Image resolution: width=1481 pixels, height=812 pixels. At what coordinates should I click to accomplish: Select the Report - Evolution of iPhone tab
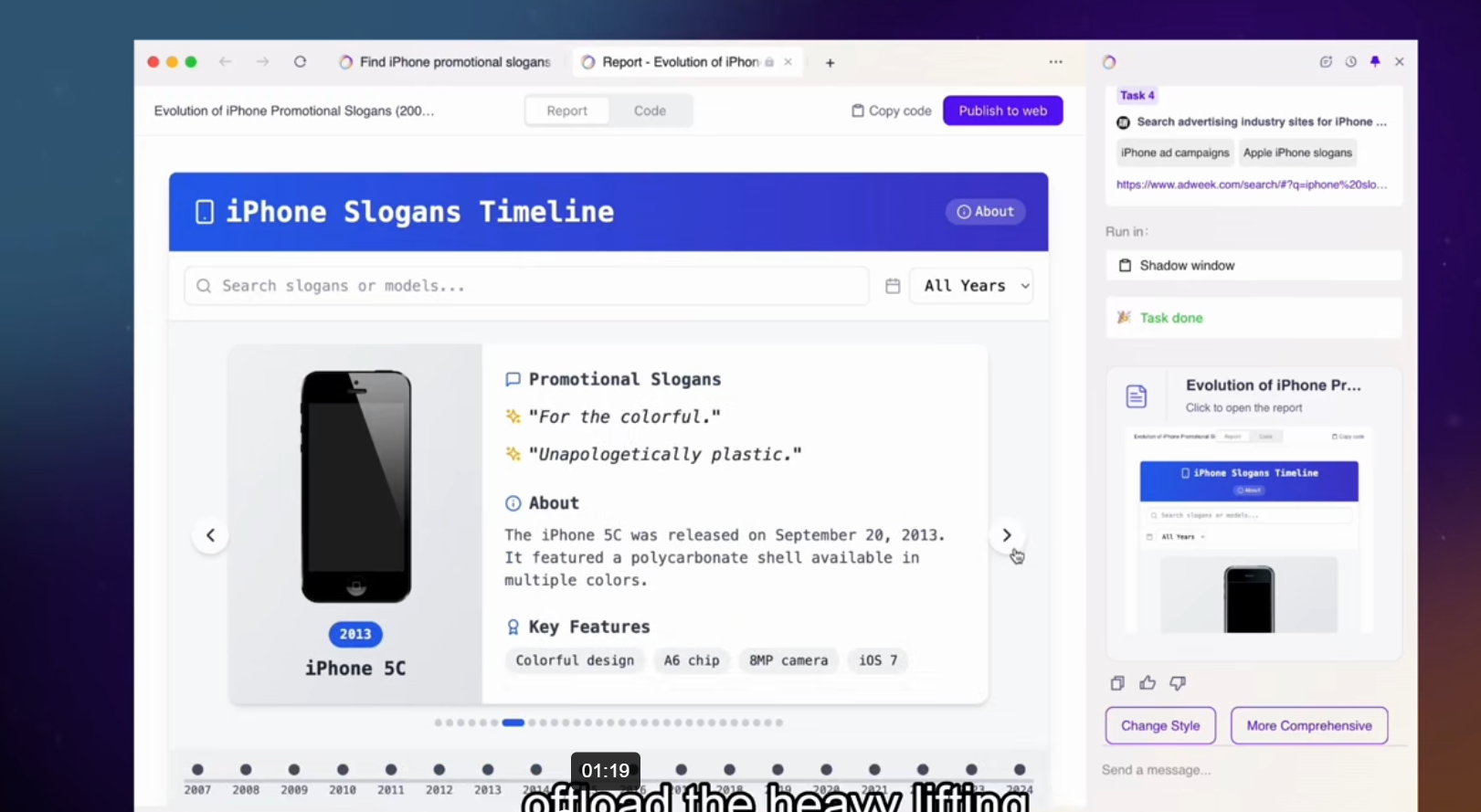tap(687, 62)
